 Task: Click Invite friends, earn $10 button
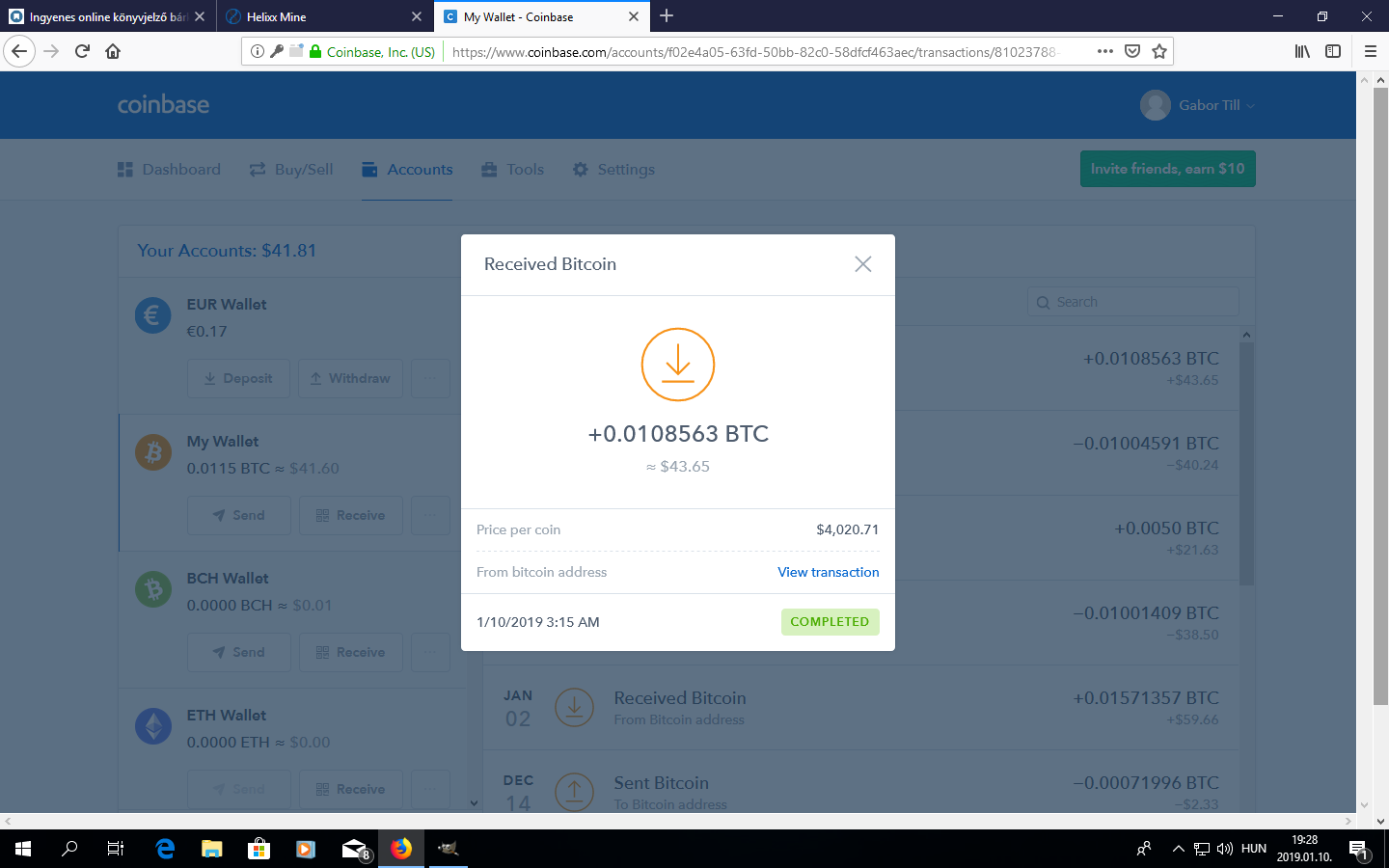click(1167, 169)
